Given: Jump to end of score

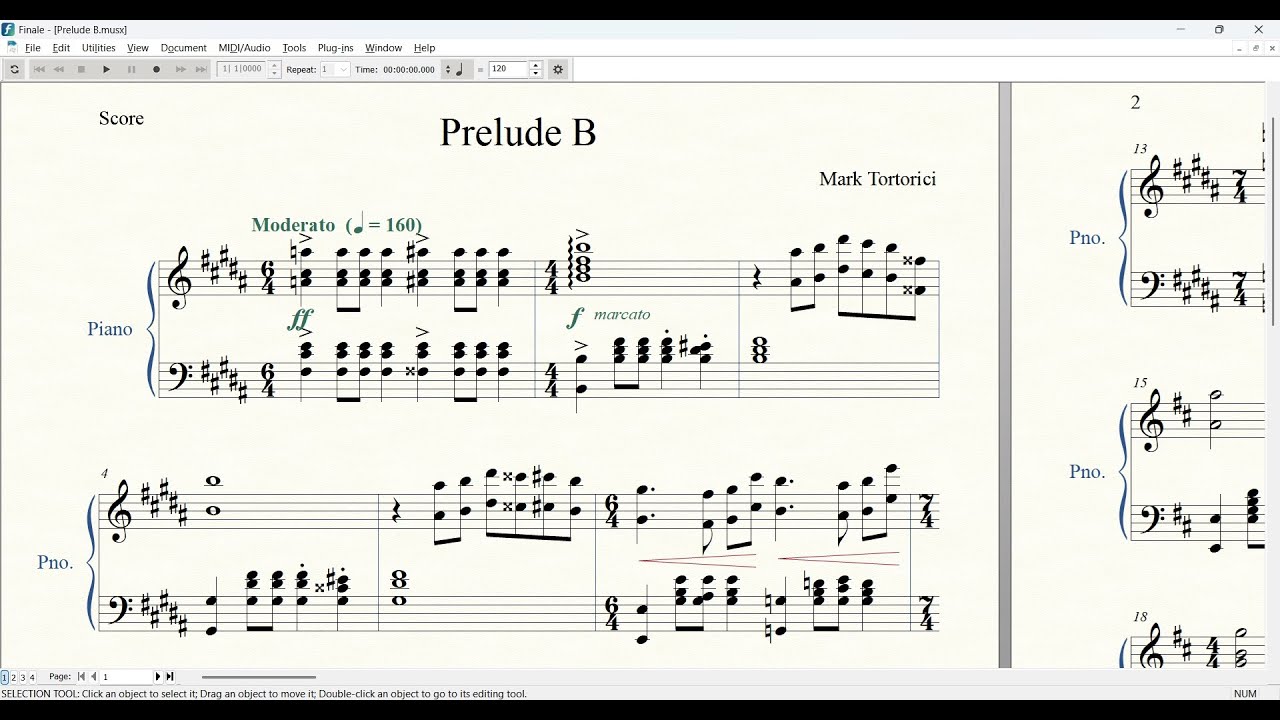Looking at the screenshot, I should tap(201, 69).
